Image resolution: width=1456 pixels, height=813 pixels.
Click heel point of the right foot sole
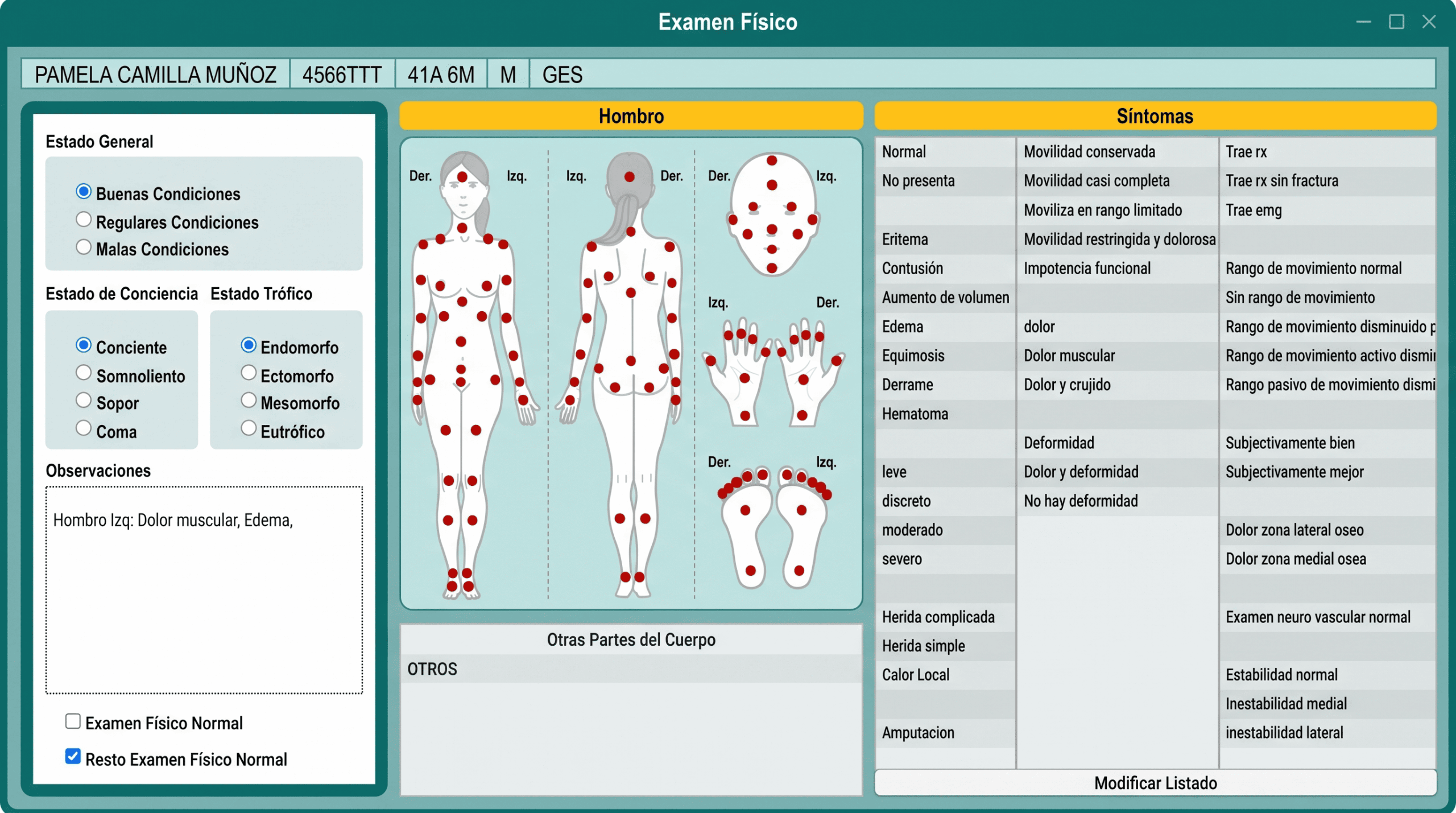coord(751,570)
